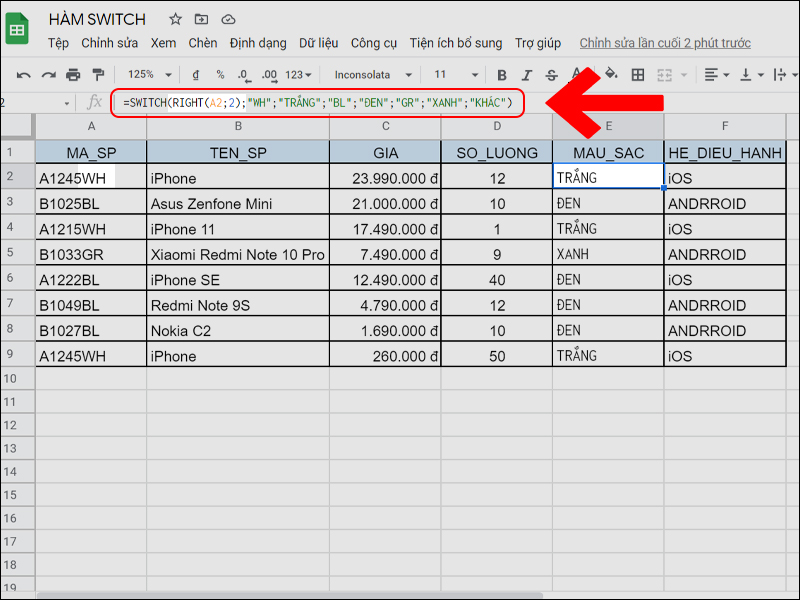Open the Google Sheets home icon

point(17,30)
